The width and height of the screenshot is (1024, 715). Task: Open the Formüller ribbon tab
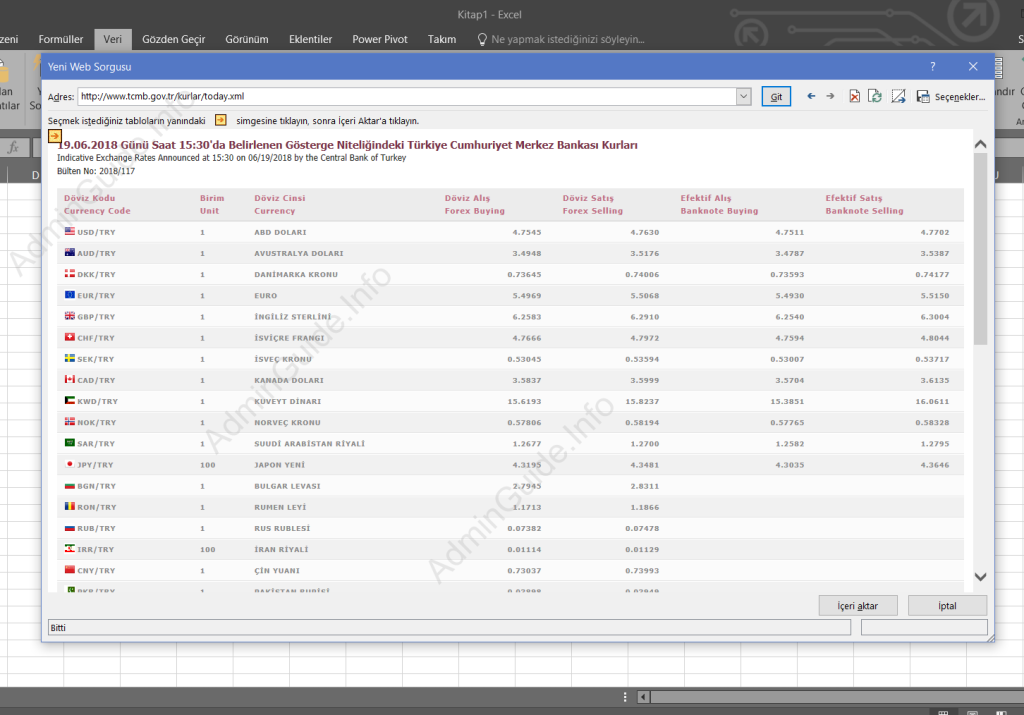(61, 39)
